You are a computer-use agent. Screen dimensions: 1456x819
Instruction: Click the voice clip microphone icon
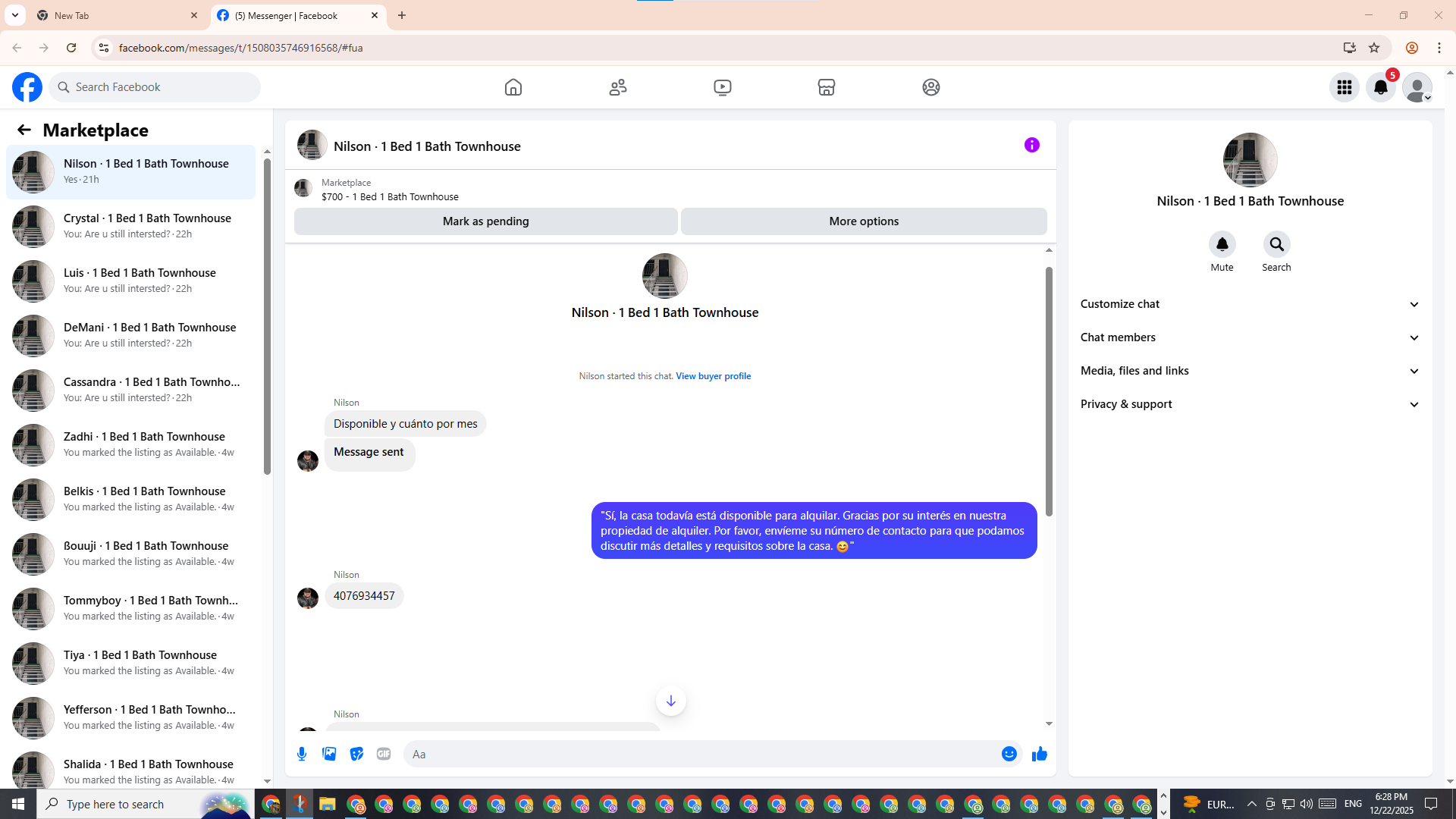[x=302, y=754]
